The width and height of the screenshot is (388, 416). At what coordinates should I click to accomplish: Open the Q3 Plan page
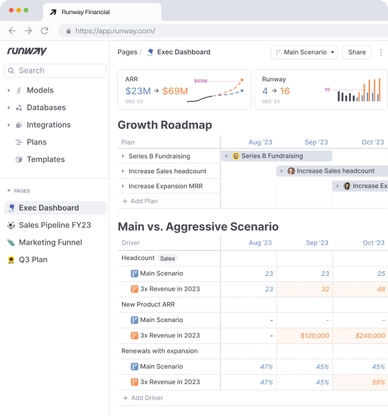click(55, 260)
